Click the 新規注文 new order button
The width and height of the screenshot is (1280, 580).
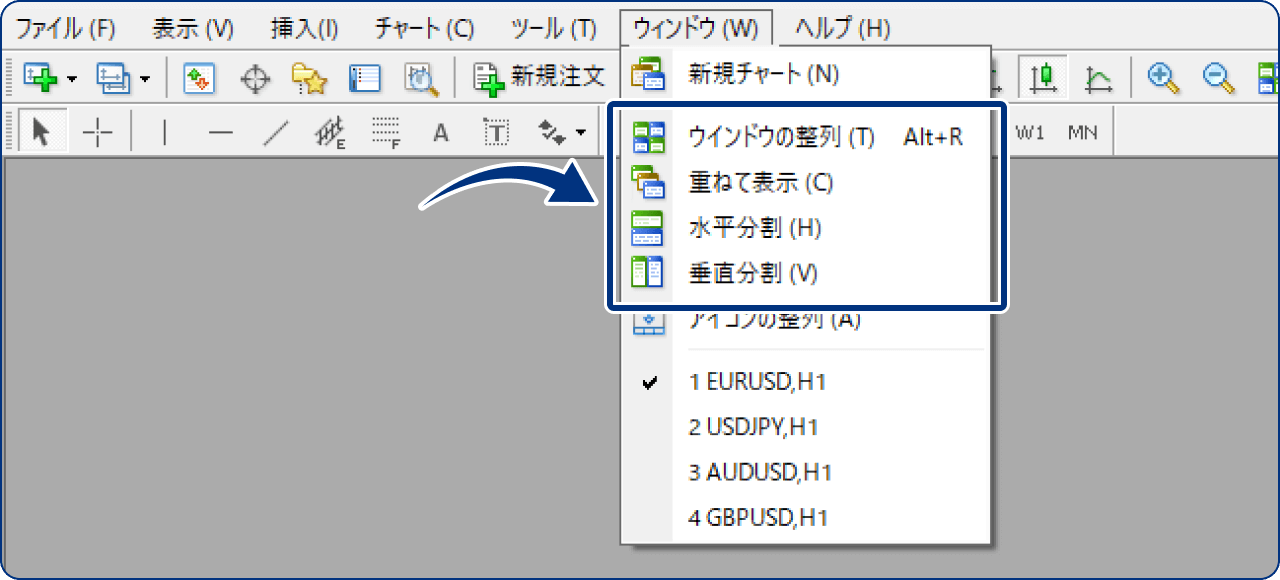(x=540, y=77)
